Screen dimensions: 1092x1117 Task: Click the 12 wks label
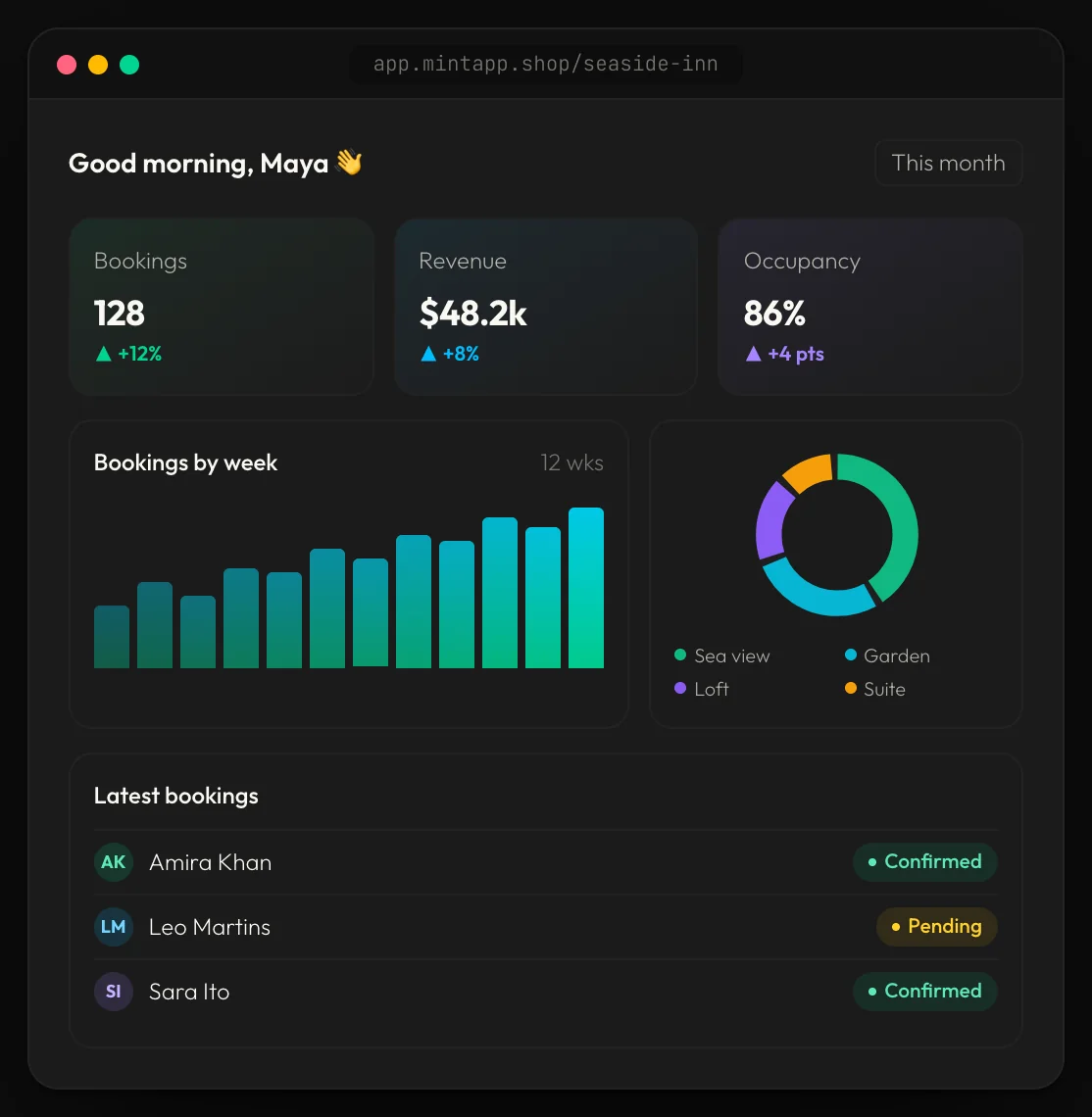point(571,463)
